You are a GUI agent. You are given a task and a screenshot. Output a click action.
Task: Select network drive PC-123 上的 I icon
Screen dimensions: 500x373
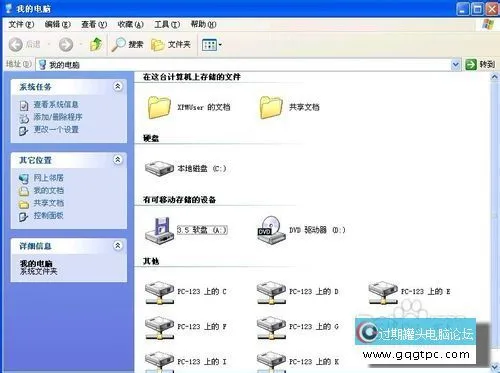click(x=159, y=362)
